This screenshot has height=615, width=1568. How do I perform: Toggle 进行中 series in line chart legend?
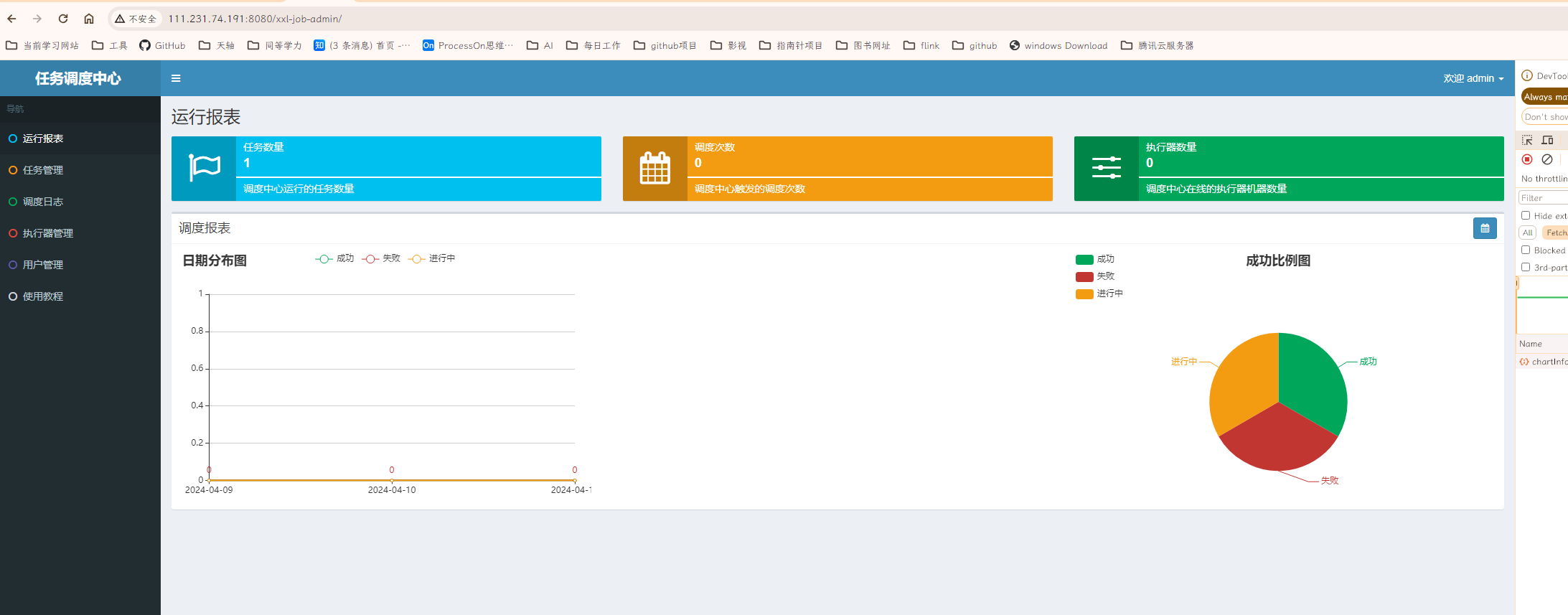432,258
